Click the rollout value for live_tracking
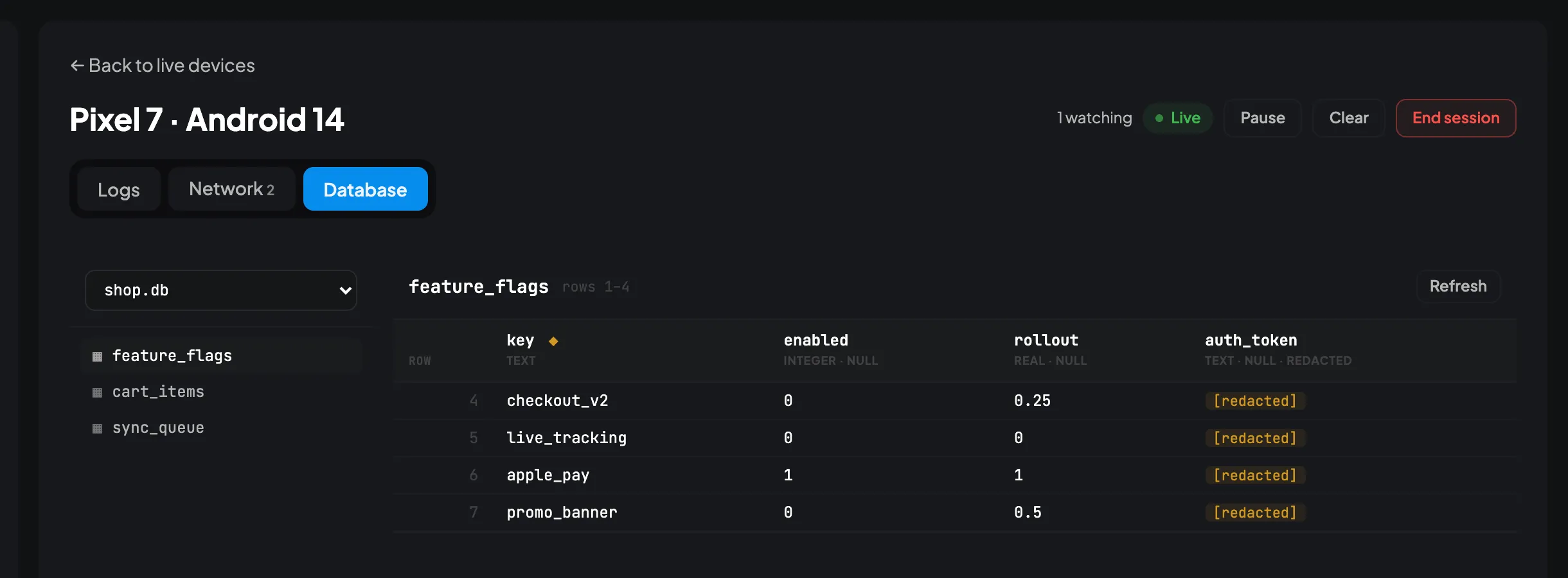The image size is (1568, 578). [1019, 438]
